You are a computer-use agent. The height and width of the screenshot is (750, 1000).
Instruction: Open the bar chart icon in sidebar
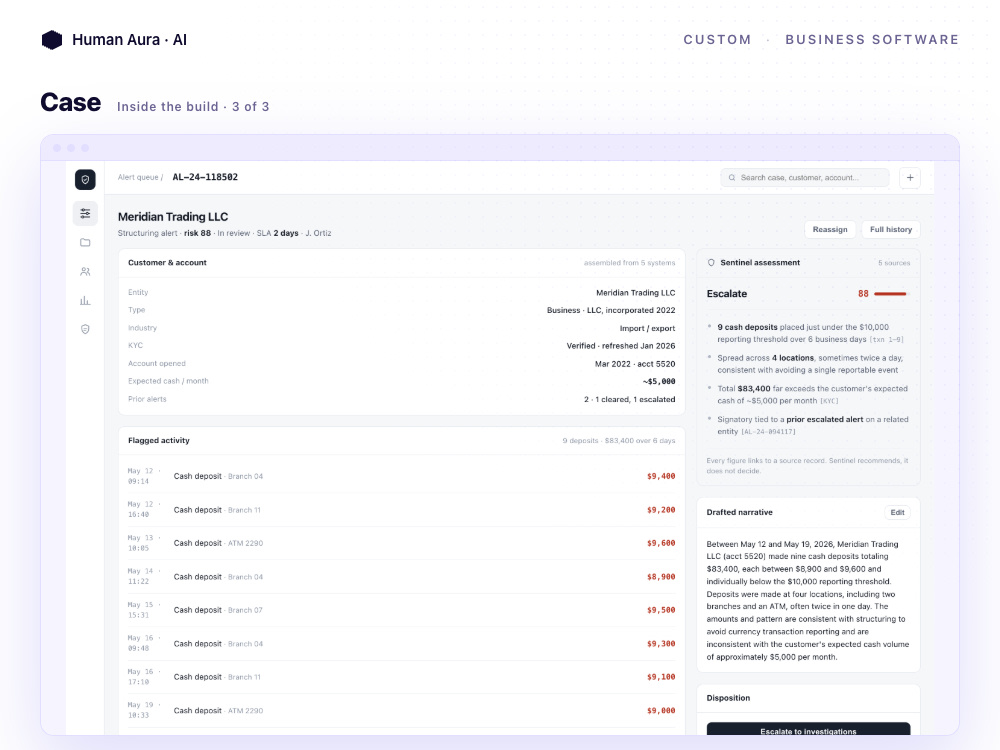coord(85,300)
